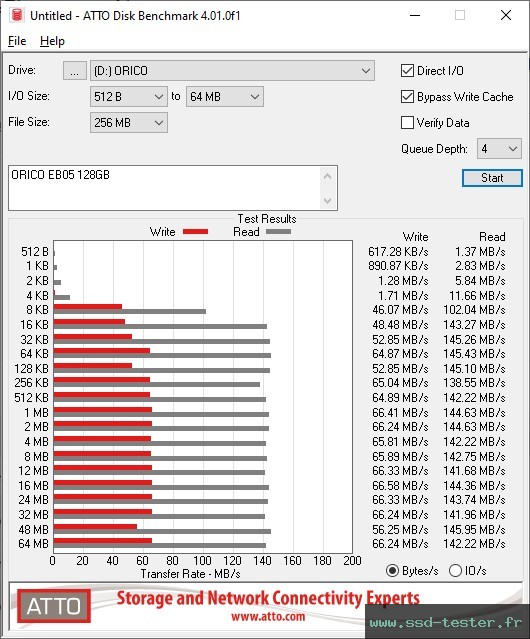Click the Test Results heading
This screenshot has height=639, width=530.
(x=267, y=219)
